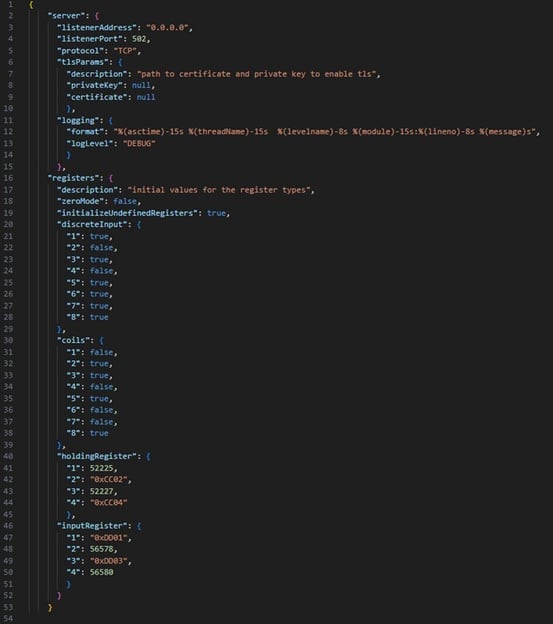This screenshot has width=553, height=624.
Task: Click the "TCP" protocol value
Action: [125, 51]
